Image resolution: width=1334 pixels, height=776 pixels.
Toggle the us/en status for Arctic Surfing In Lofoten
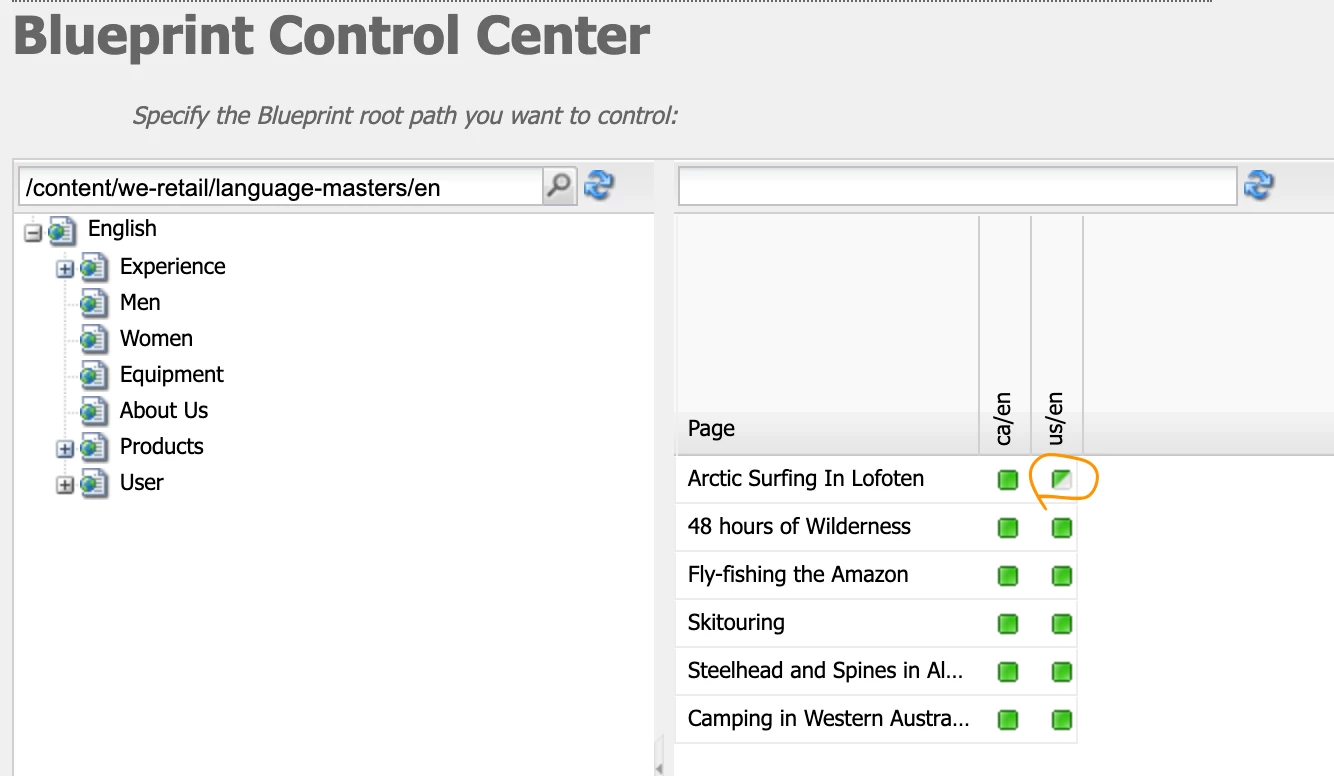pyautogui.click(x=1061, y=480)
